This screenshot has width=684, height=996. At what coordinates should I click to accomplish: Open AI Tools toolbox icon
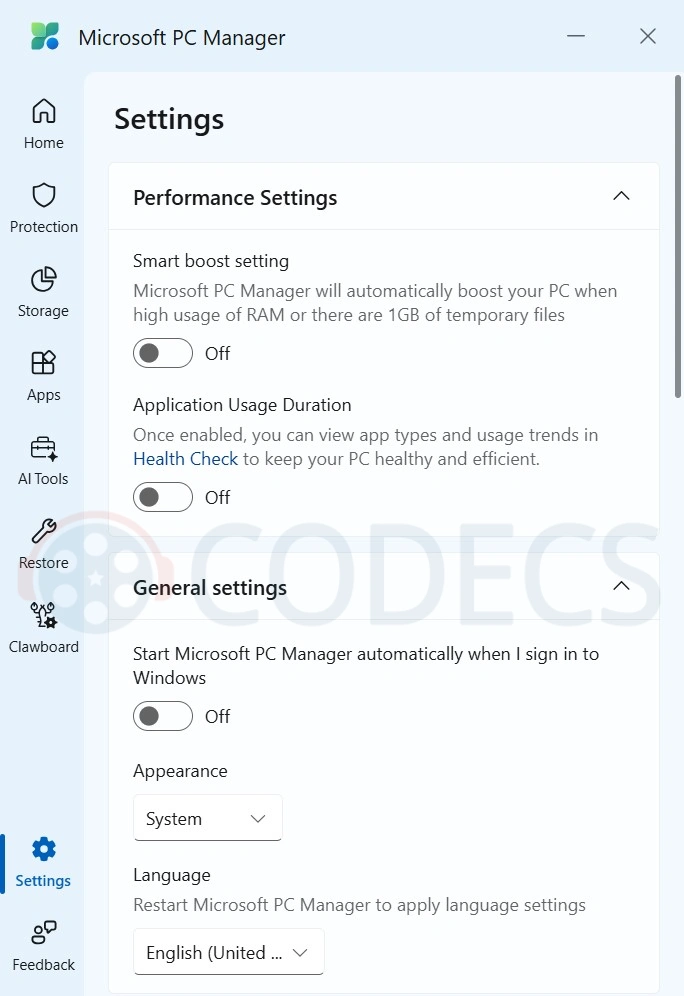pos(43,448)
